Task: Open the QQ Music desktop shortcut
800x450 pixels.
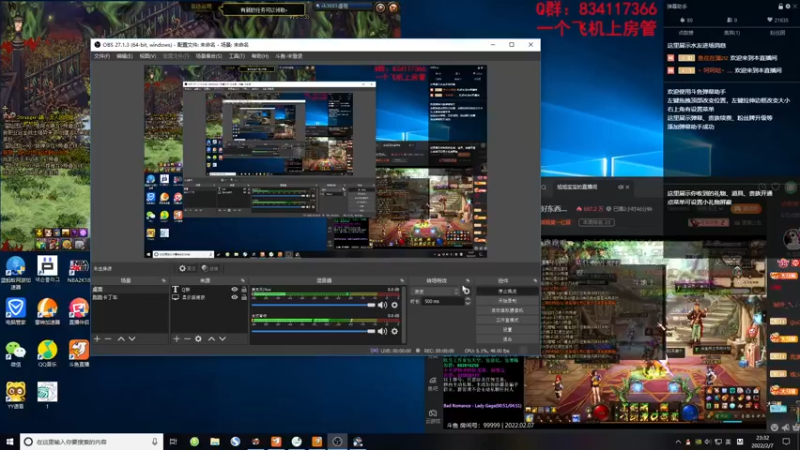Action: pyautogui.click(x=47, y=354)
